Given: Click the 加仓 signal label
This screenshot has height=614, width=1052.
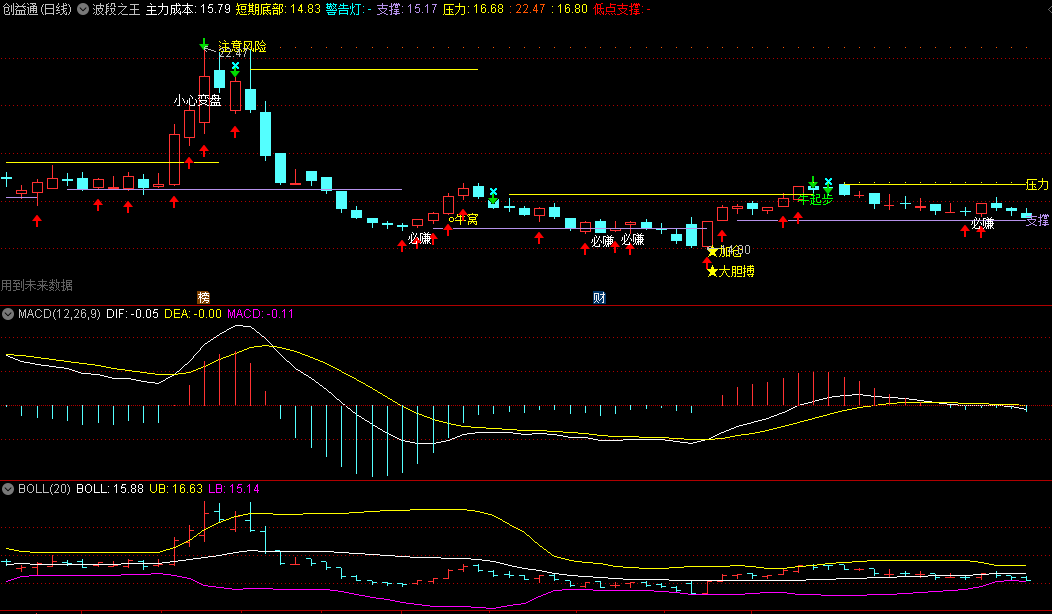Looking at the screenshot, I should pyautogui.click(x=731, y=252).
